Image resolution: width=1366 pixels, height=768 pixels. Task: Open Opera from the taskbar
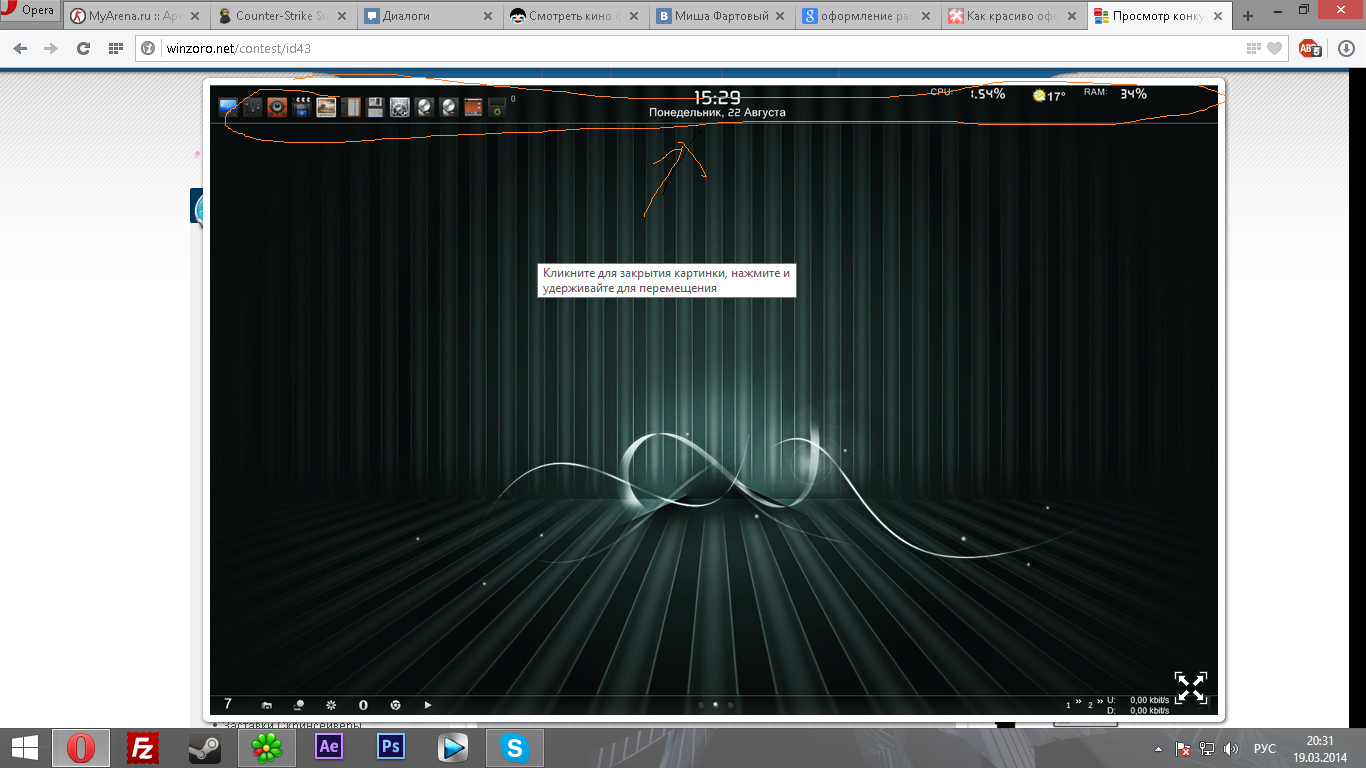(x=81, y=747)
